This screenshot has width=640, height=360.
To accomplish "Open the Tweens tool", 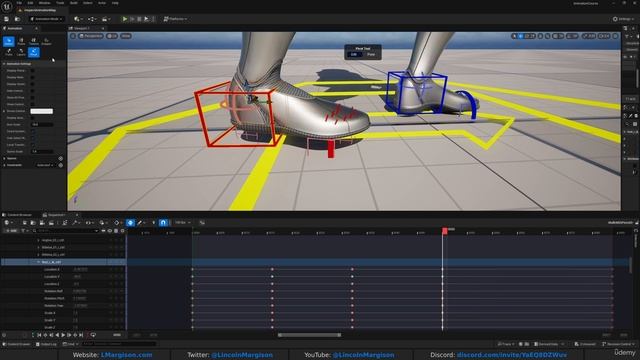I will (34, 41).
